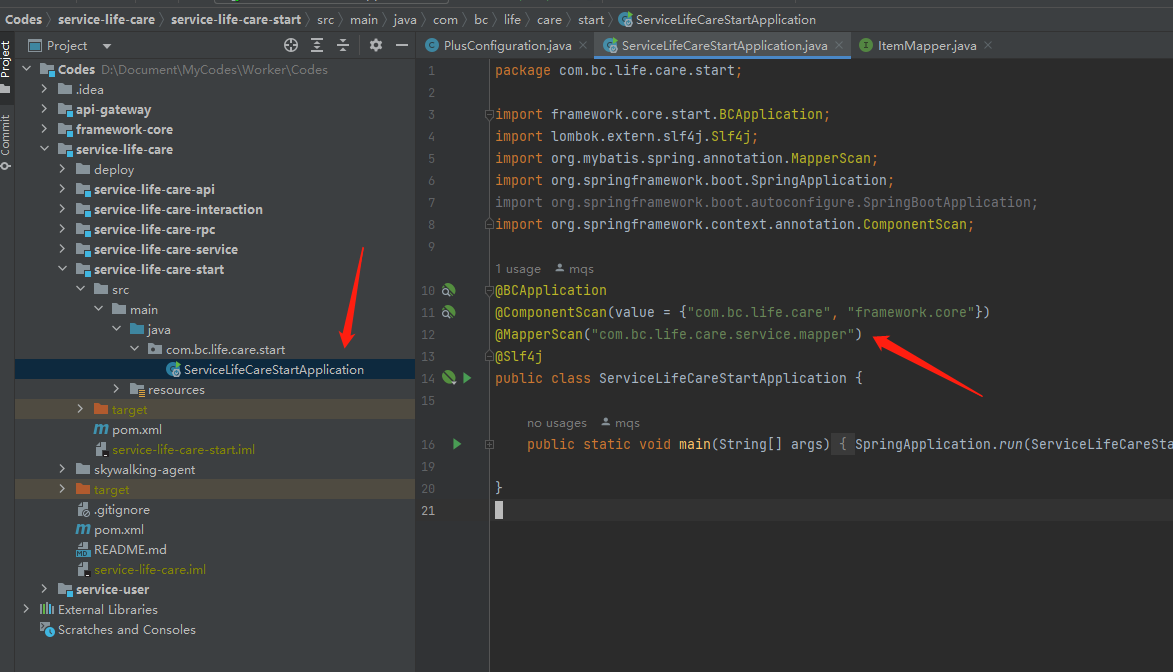This screenshot has height=672, width=1173.
Task: Open Project panel gear options
Action: pyautogui.click(x=376, y=46)
